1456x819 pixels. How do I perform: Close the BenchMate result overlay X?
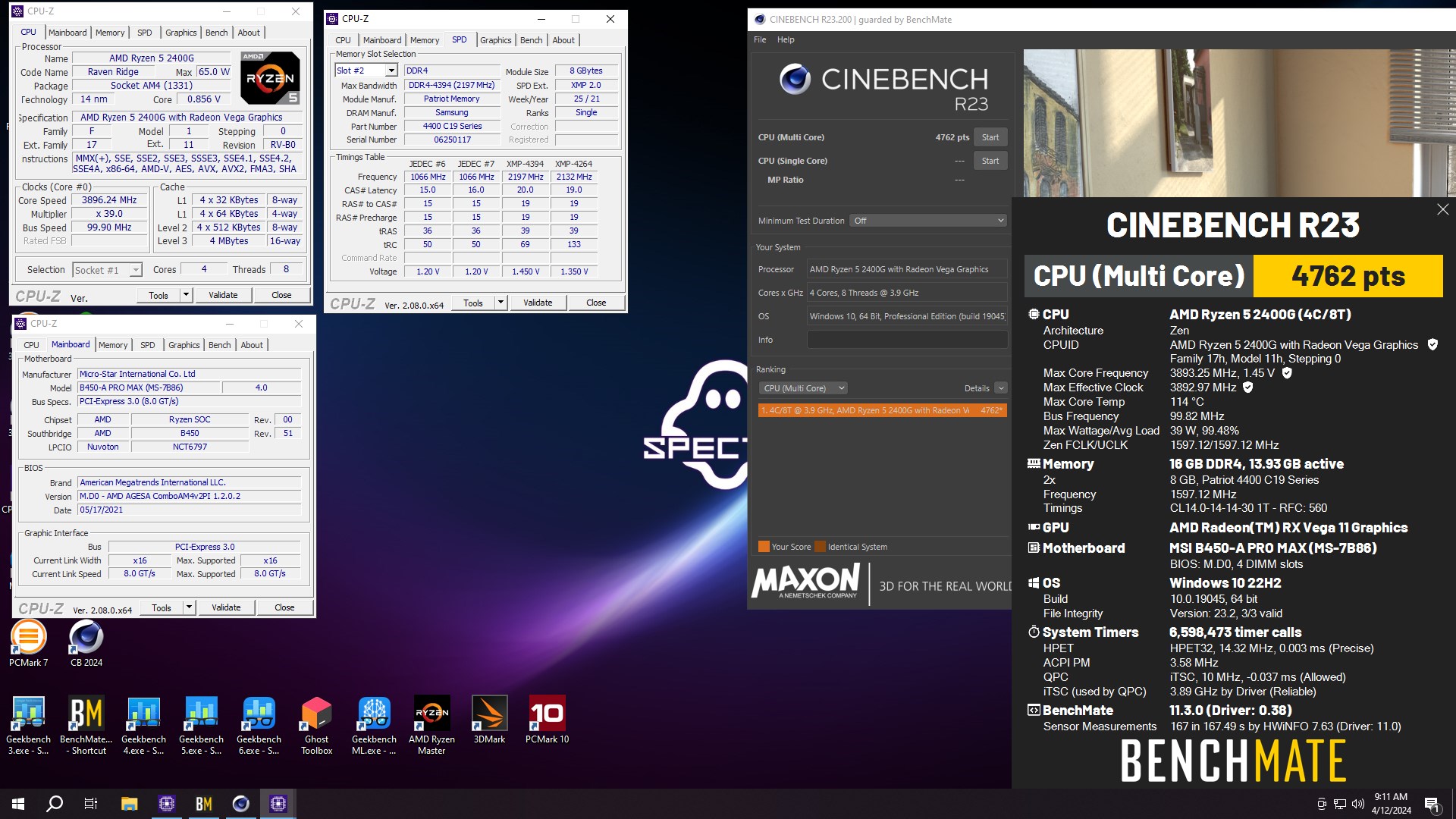point(1442,209)
